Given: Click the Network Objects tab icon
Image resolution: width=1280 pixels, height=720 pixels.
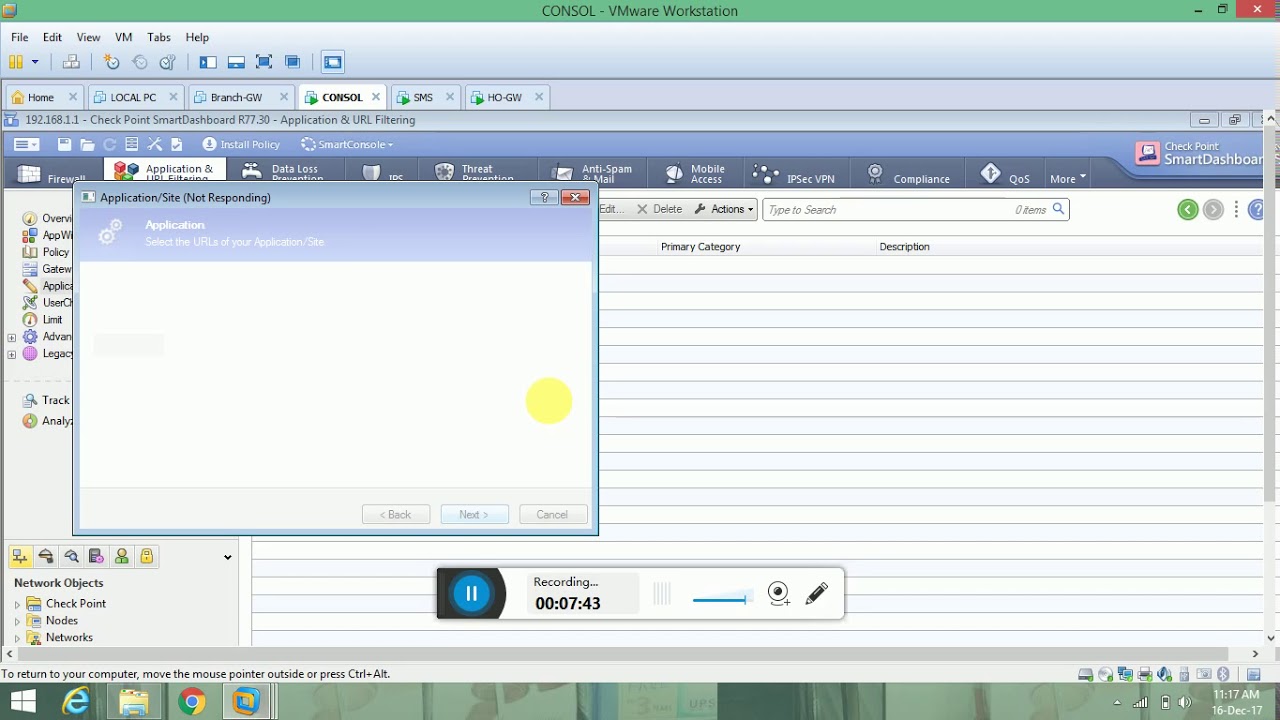Looking at the screenshot, I should 20,556.
